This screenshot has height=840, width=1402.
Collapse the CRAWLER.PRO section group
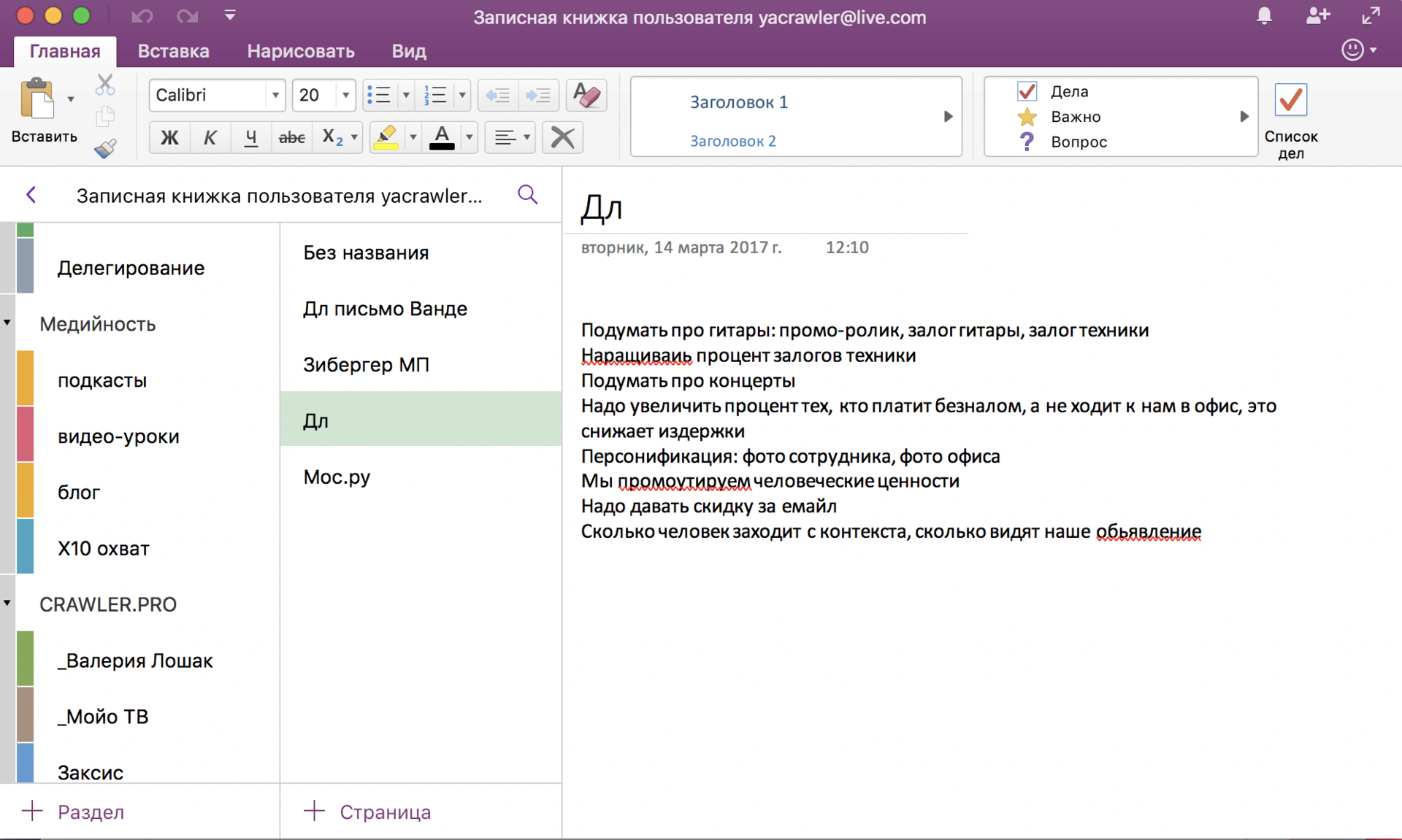[x=7, y=604]
